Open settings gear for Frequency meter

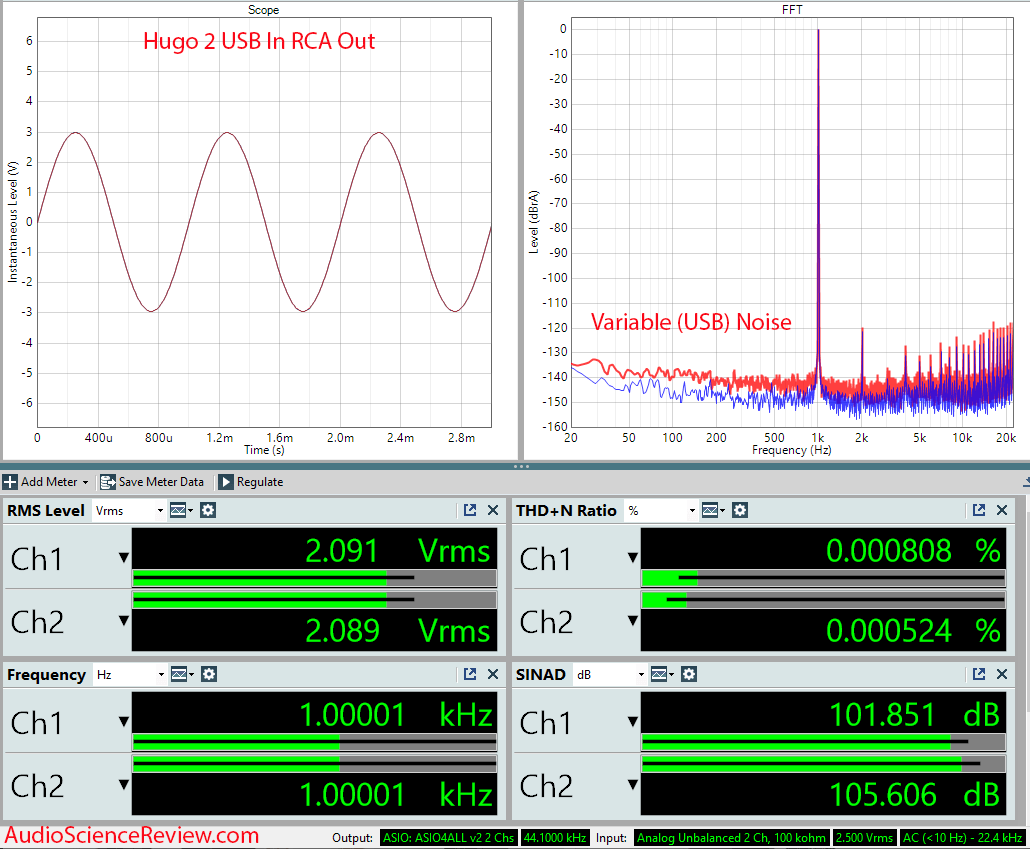point(208,674)
